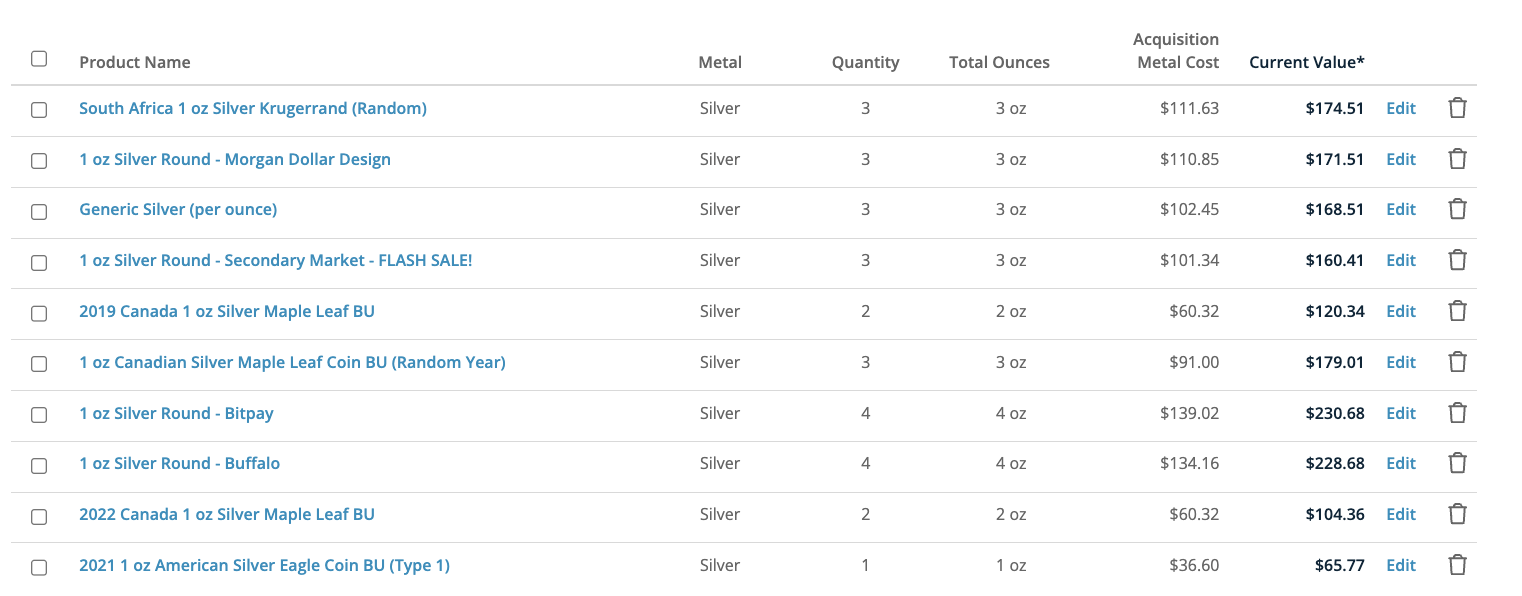The width and height of the screenshot is (1522, 596).
Task: Remove the Silver Round Buffalo entry
Action: point(1457,463)
